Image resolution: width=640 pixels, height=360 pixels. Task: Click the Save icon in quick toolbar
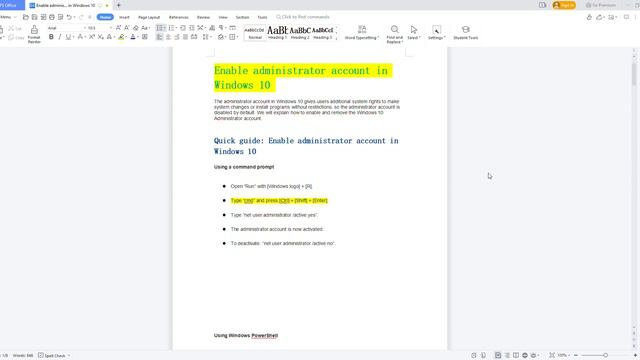click(x=34, y=17)
